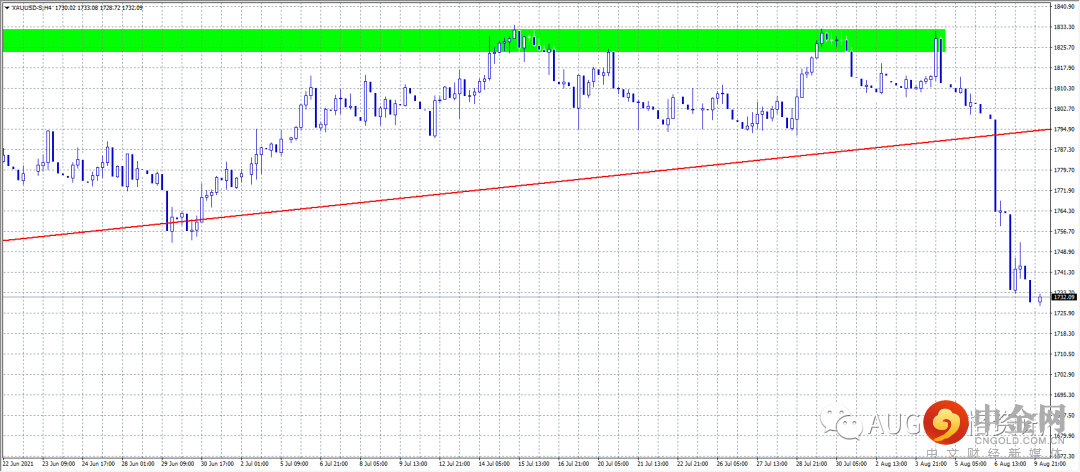The height and width of the screenshot is (472, 1080).
Task: Click the current price tag 1732.09 on scale
Action: coord(1065,297)
